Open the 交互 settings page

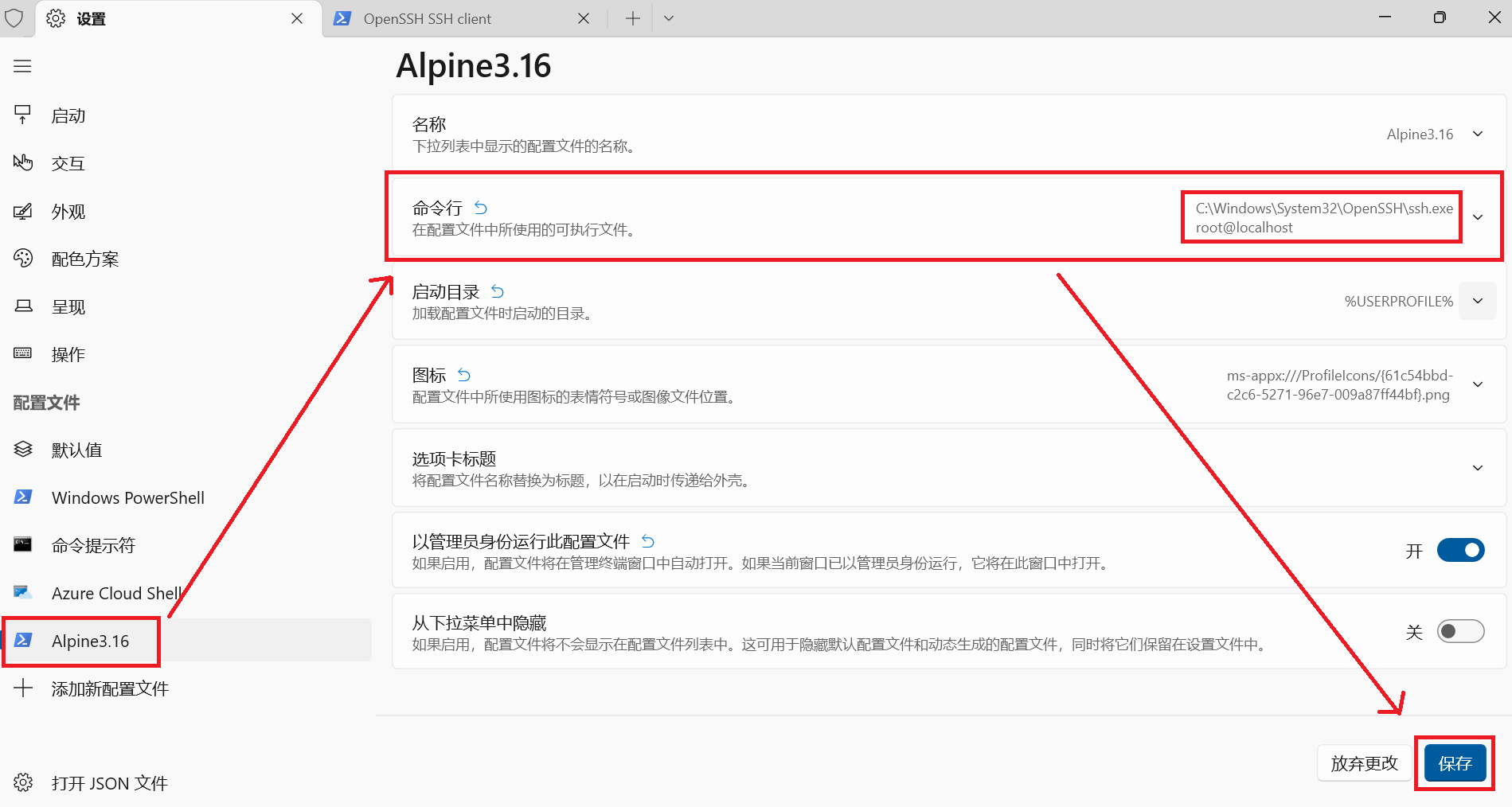pyautogui.click(x=186, y=163)
